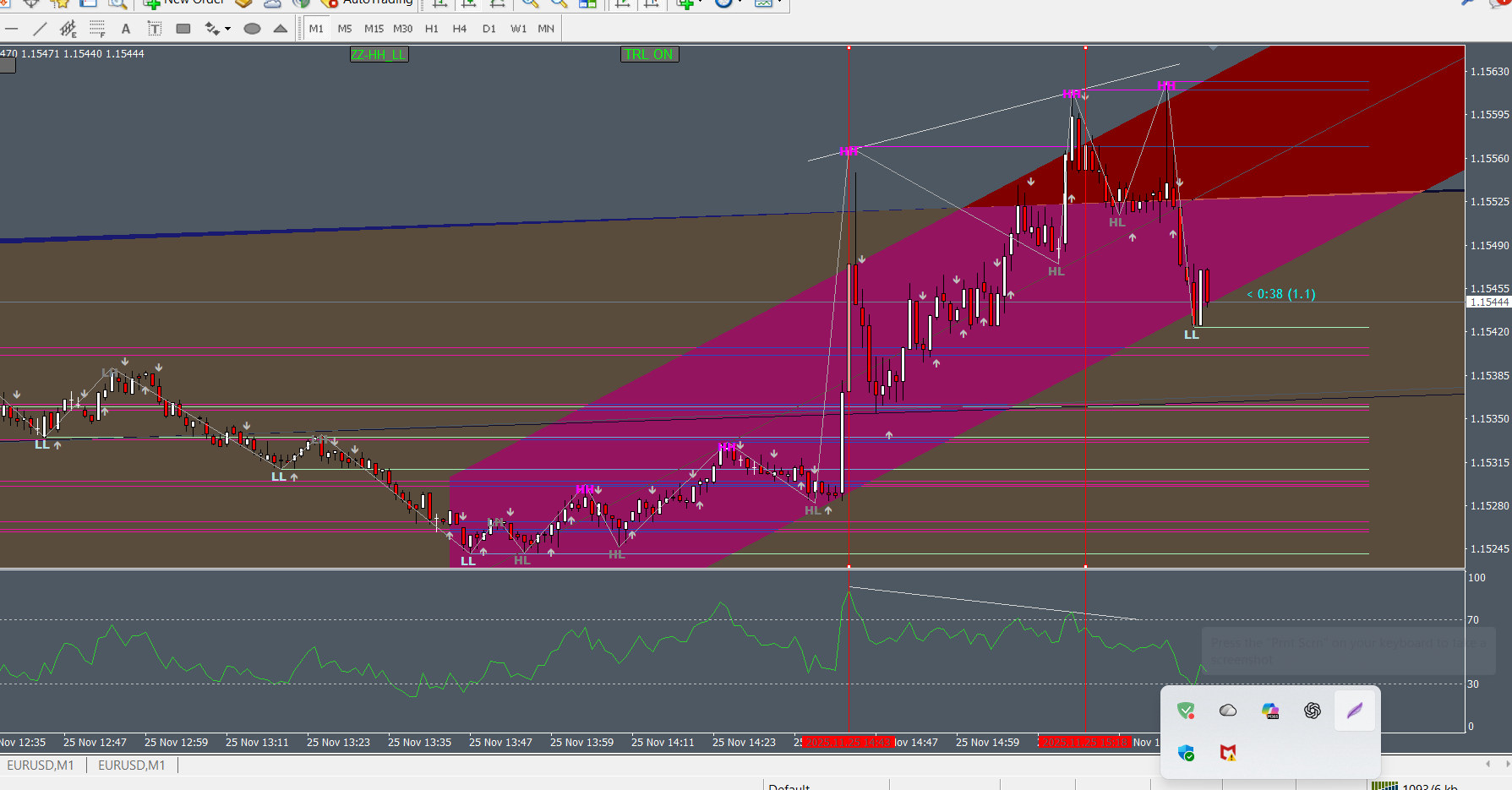Open the AdGuard shield tray icon
1512x790 pixels.
(x=1186, y=711)
